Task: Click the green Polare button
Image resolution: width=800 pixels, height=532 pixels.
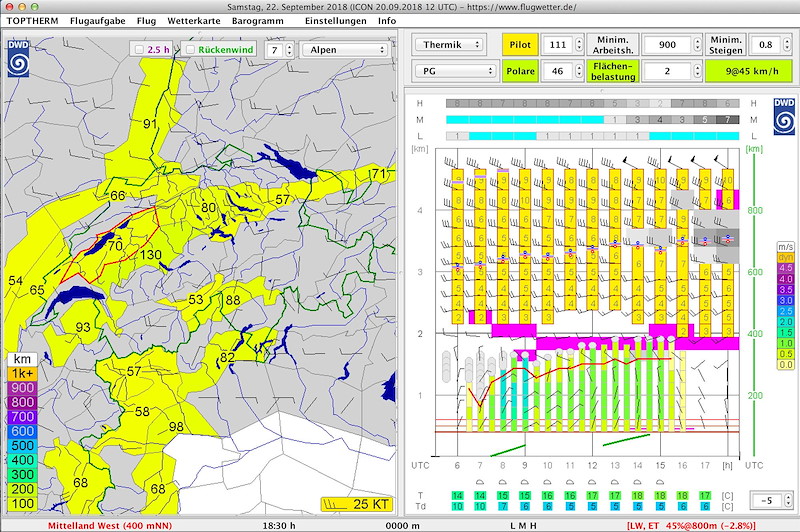Action: tap(520, 71)
